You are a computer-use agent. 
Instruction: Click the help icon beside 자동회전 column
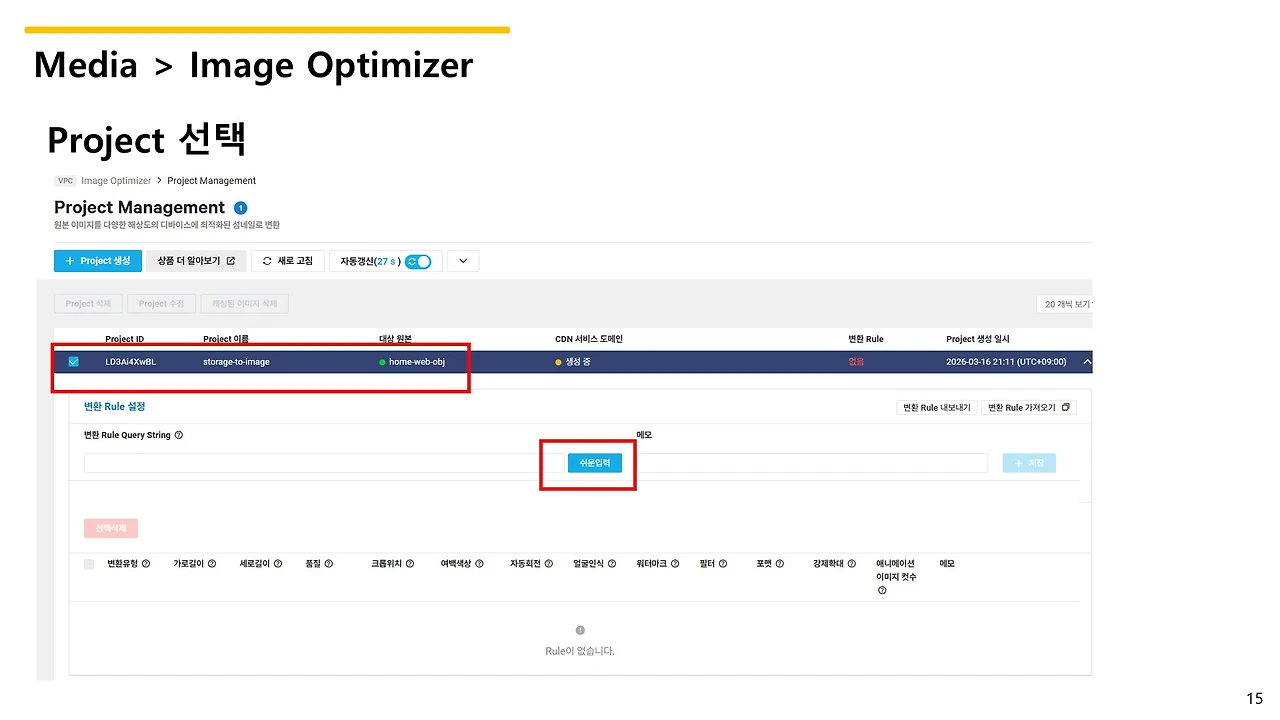(549, 564)
